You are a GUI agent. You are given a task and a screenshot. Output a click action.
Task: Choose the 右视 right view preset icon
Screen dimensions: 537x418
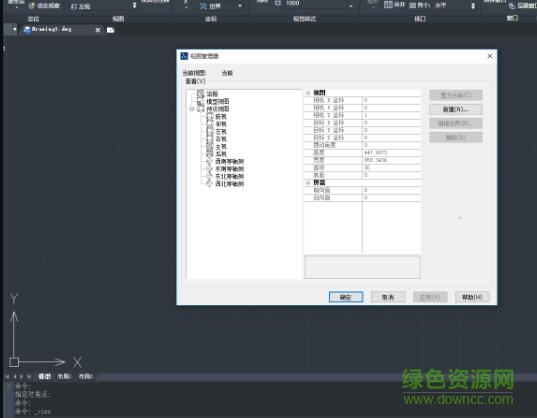coord(210,139)
